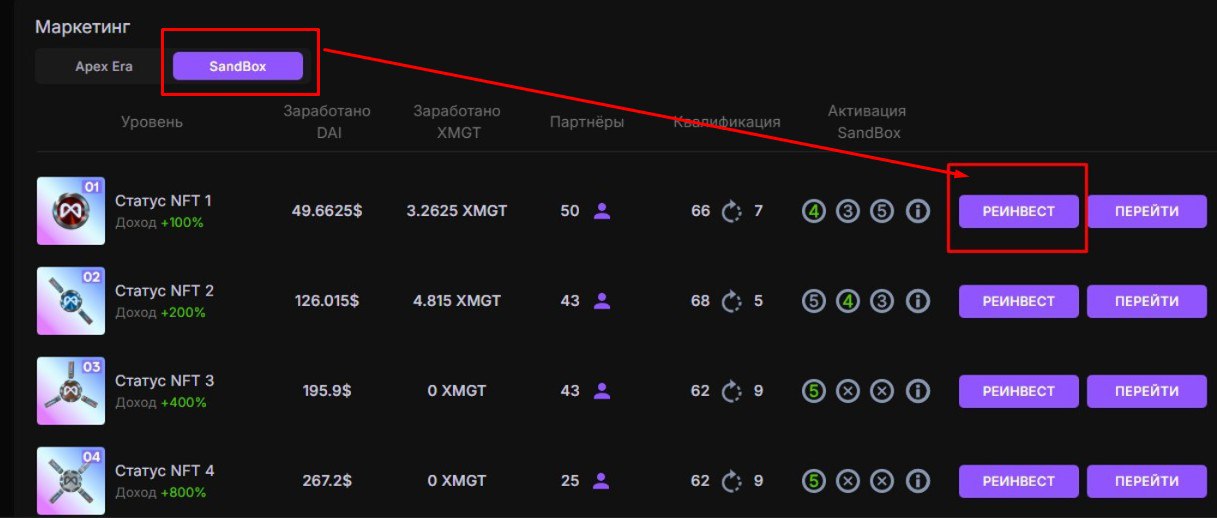Screen dimensions: 1217x518
Task: Switch to the Apex Era tab
Action: tap(104, 67)
